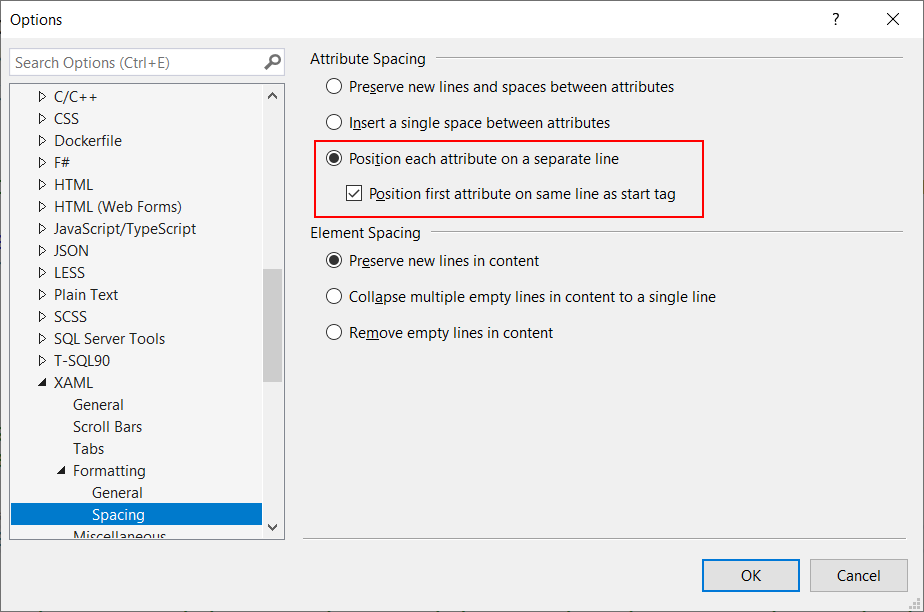
Task: Select Preserve new lines and spaces between attributes
Action: (x=335, y=87)
